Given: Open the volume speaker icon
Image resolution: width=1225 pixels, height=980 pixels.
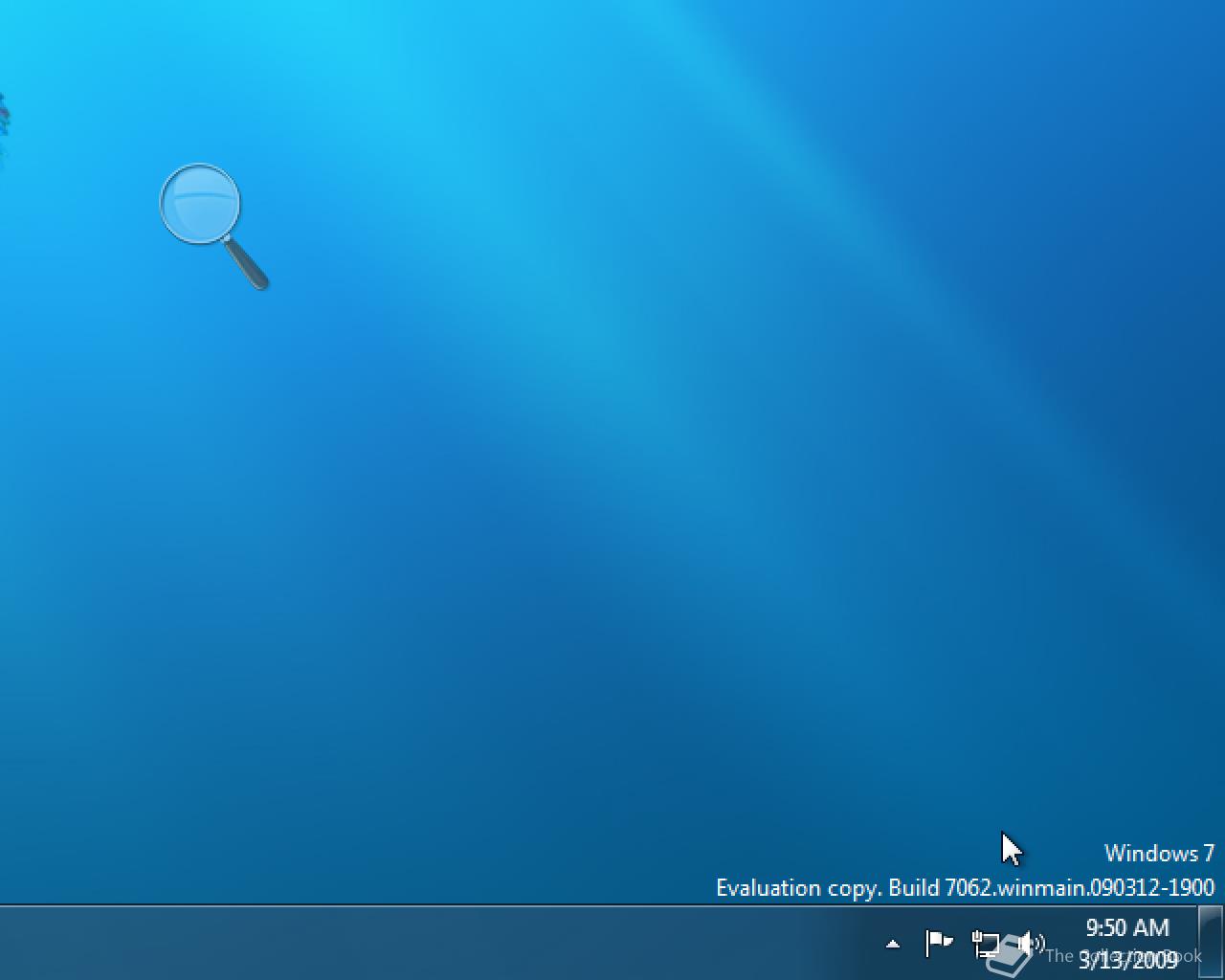Looking at the screenshot, I should [1030, 944].
